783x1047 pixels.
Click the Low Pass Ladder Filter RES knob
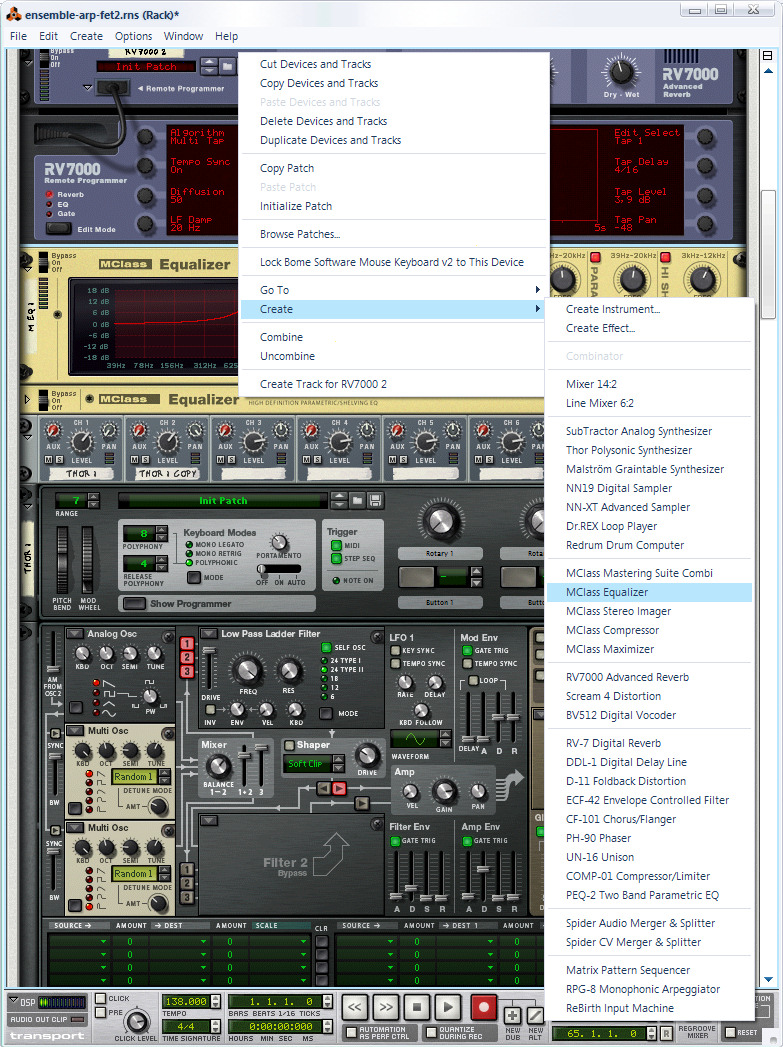pyautogui.click(x=289, y=670)
